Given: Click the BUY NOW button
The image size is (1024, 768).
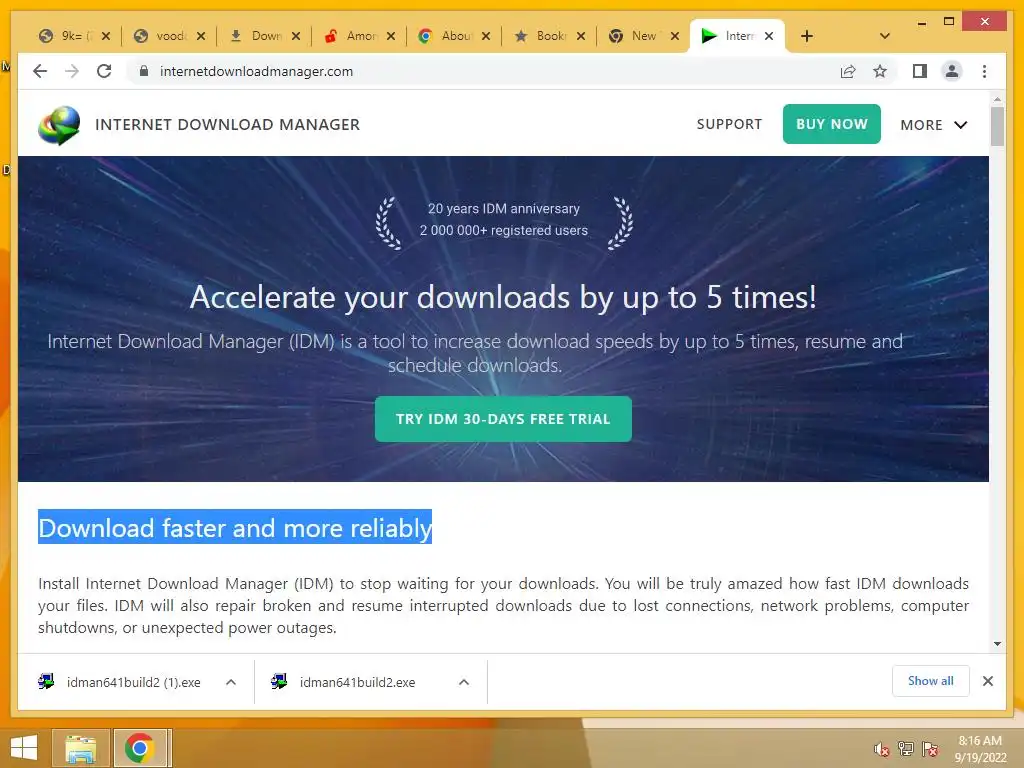Looking at the screenshot, I should click(831, 124).
